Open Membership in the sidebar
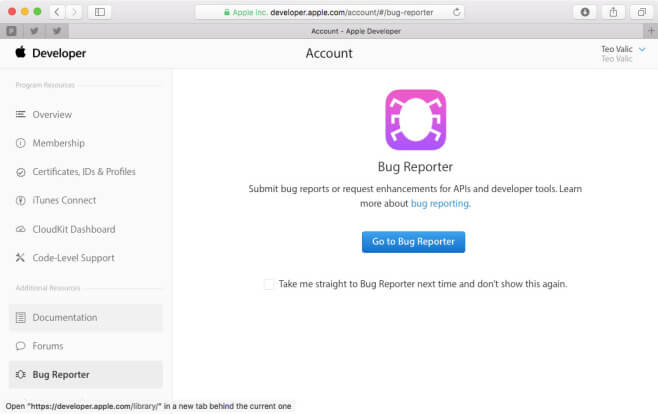Viewport: 658px width, 414px height. [x=58, y=143]
